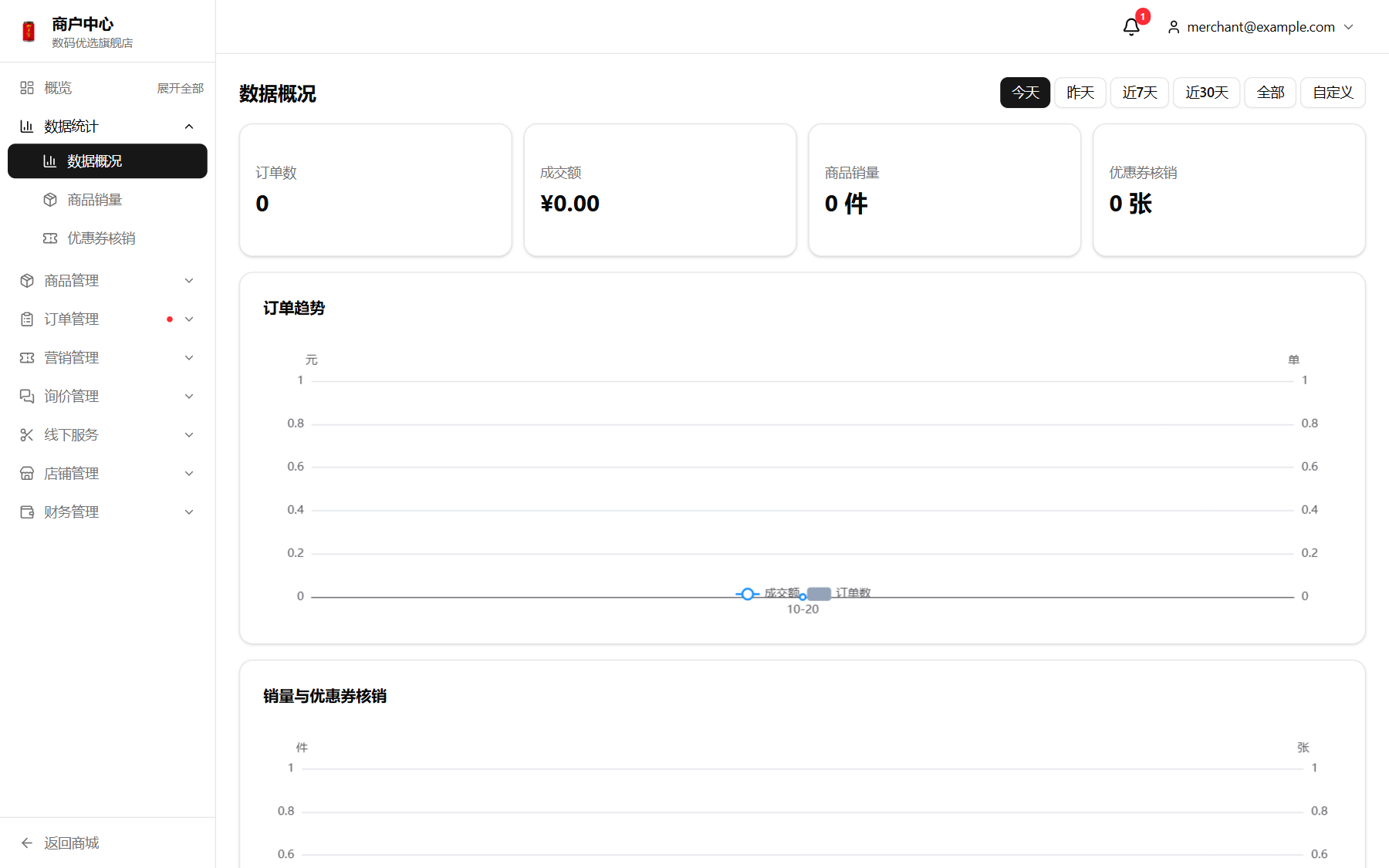Click the 返回商城 back arrow icon
This screenshot has height=868, width=1389.
[x=27, y=843]
